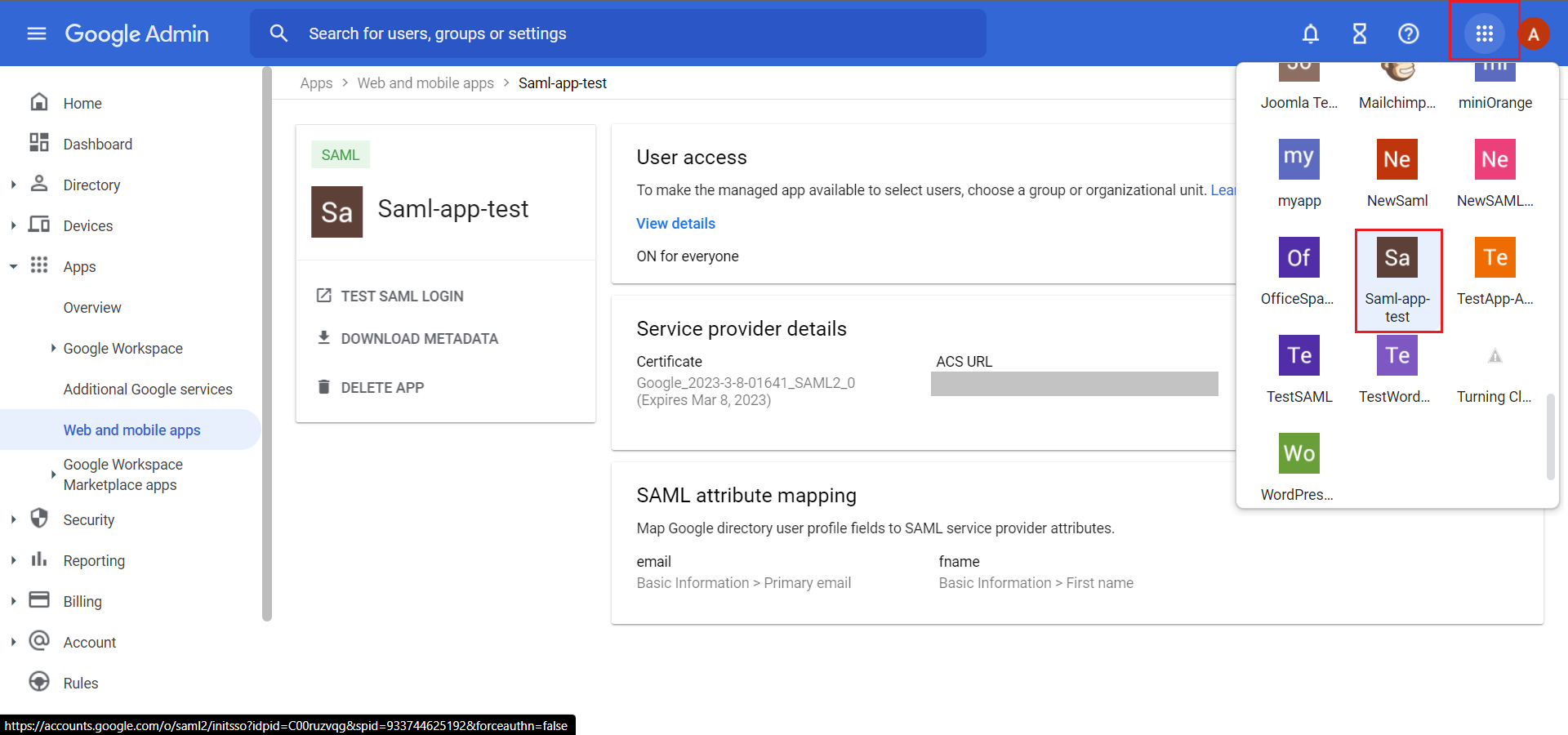This screenshot has height=735, width=1568.
Task: Click the Billing card icon
Action: tap(39, 600)
